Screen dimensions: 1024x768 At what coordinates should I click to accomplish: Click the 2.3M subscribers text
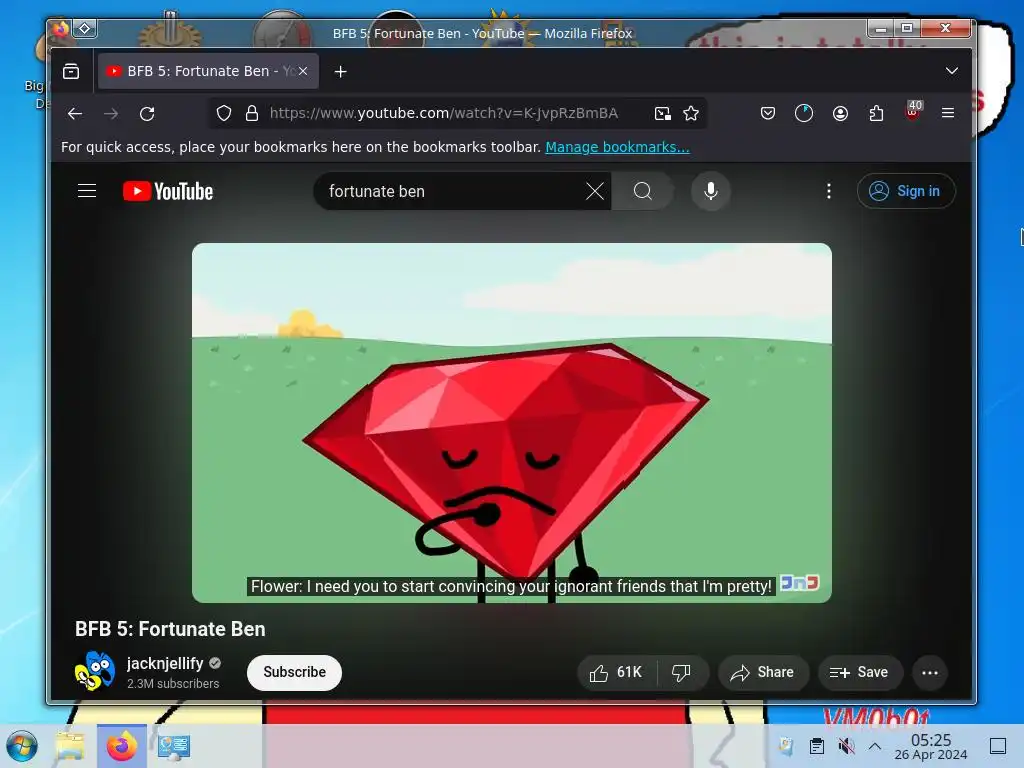(x=173, y=684)
